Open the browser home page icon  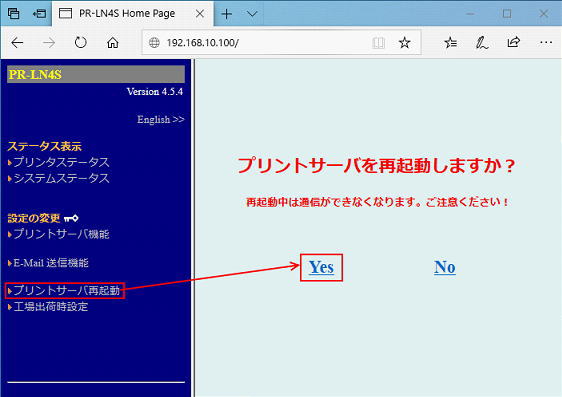click(x=113, y=43)
